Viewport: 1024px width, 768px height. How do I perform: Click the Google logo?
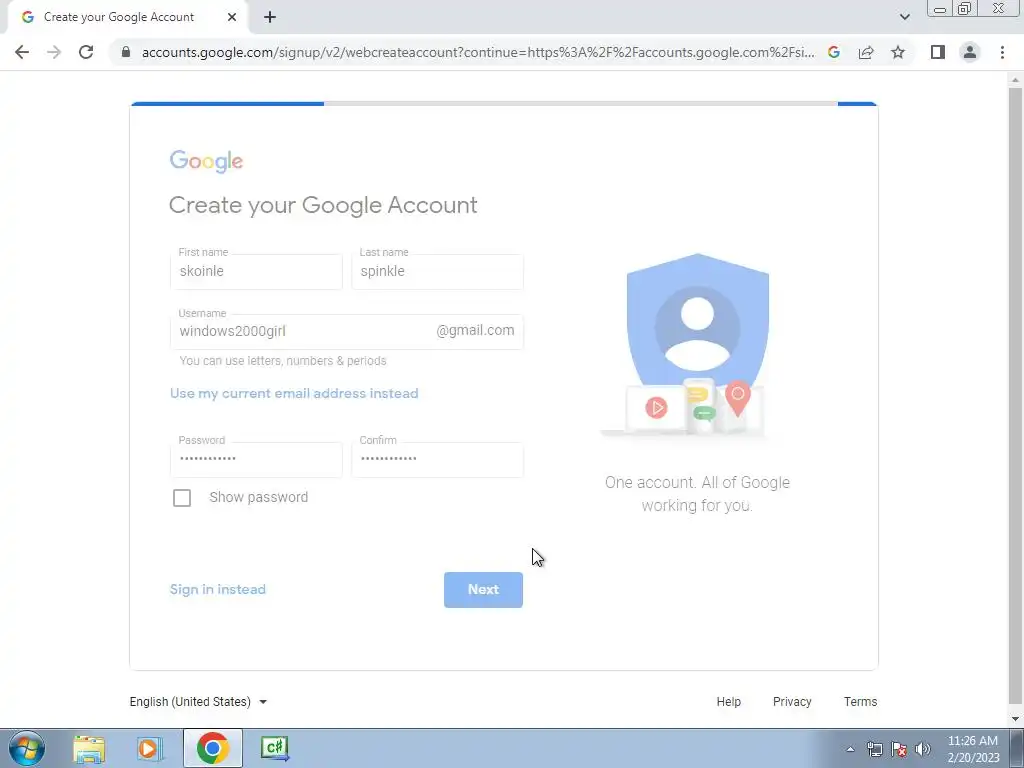point(206,161)
